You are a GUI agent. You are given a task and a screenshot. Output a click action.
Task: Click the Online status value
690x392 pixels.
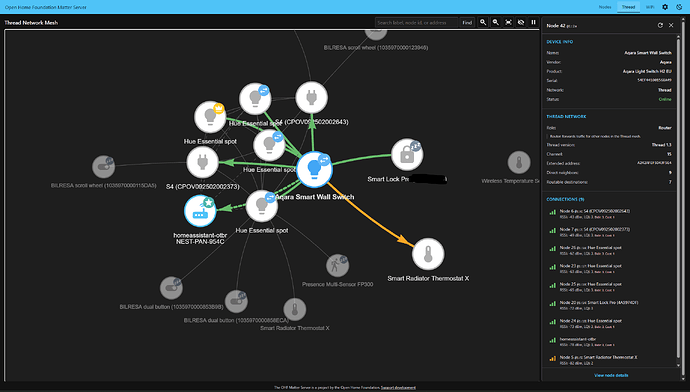pos(665,99)
